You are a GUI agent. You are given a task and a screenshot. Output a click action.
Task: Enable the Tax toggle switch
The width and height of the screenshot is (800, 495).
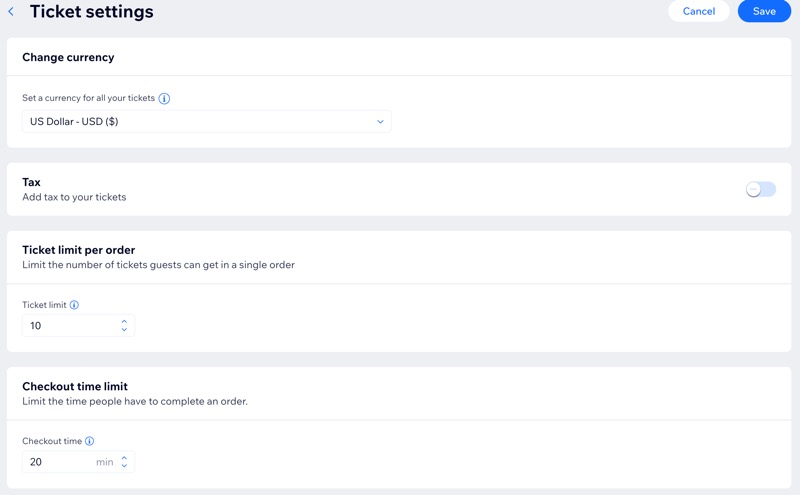tap(760, 189)
